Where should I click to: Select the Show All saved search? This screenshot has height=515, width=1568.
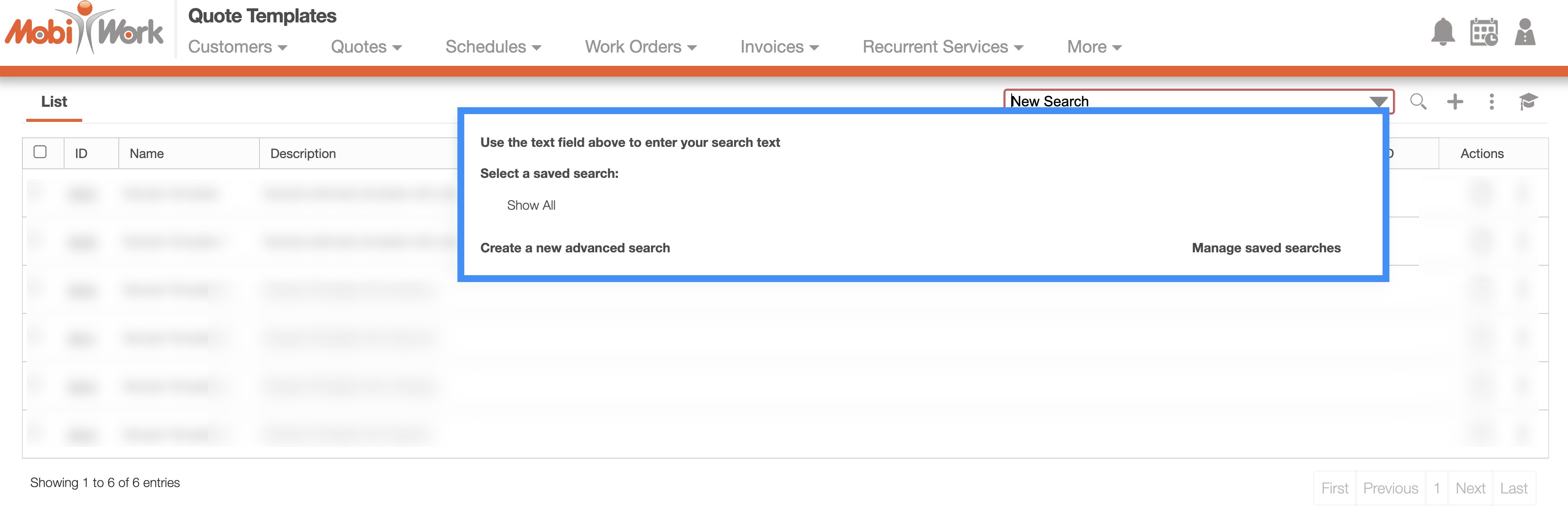(x=531, y=205)
